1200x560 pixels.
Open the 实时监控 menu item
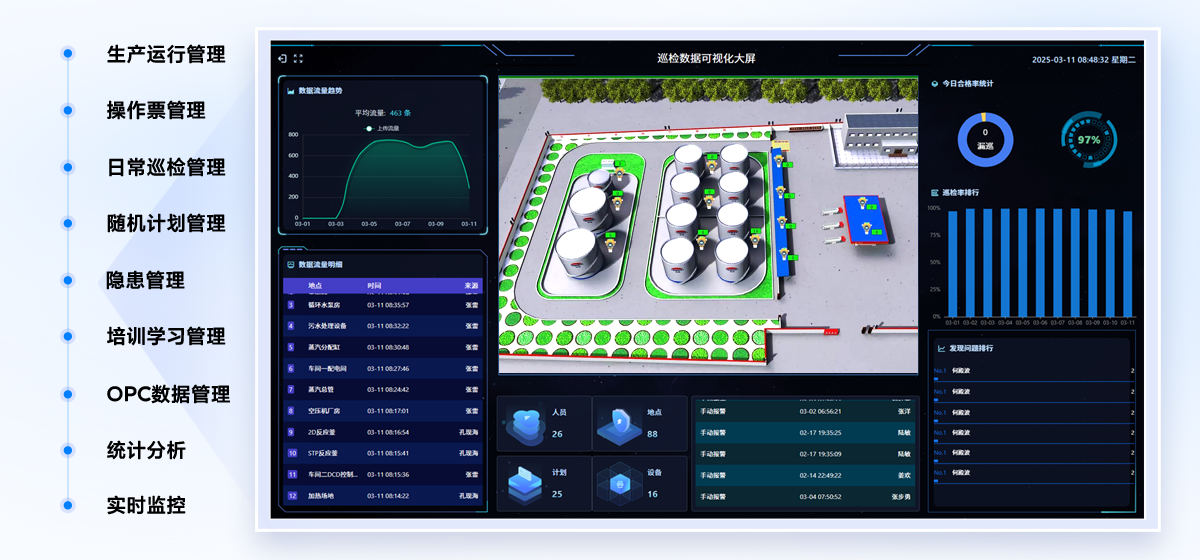tap(145, 505)
